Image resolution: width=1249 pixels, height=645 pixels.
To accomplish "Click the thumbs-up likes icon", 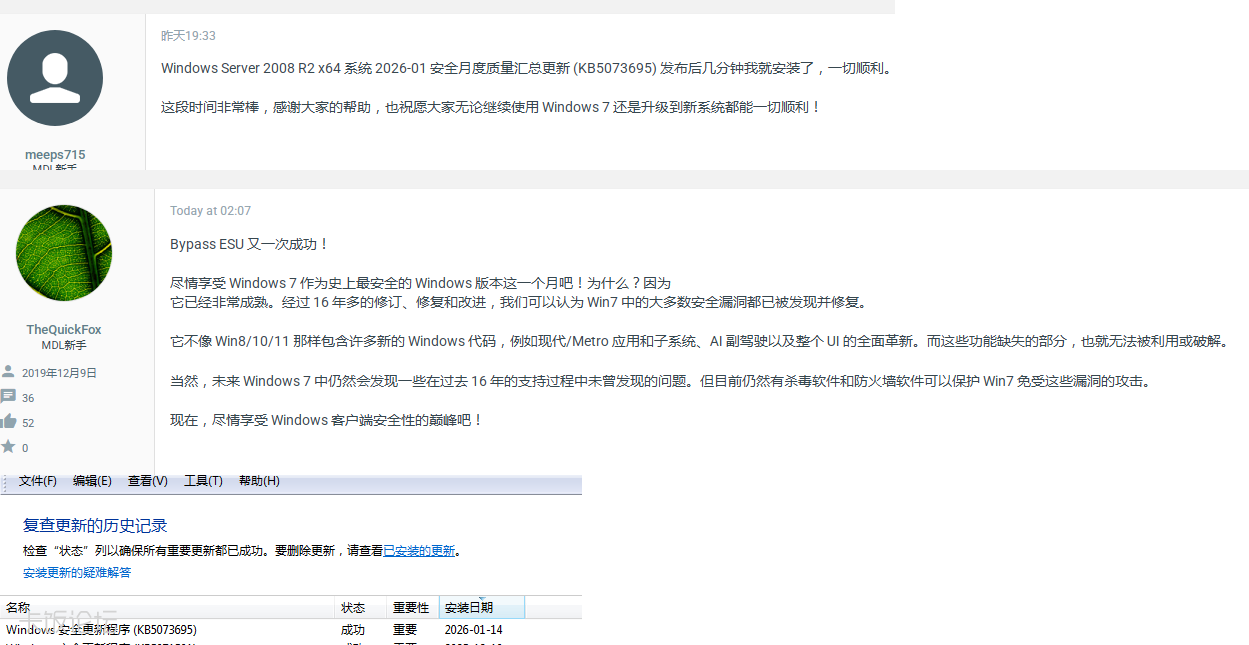I will pos(8,422).
